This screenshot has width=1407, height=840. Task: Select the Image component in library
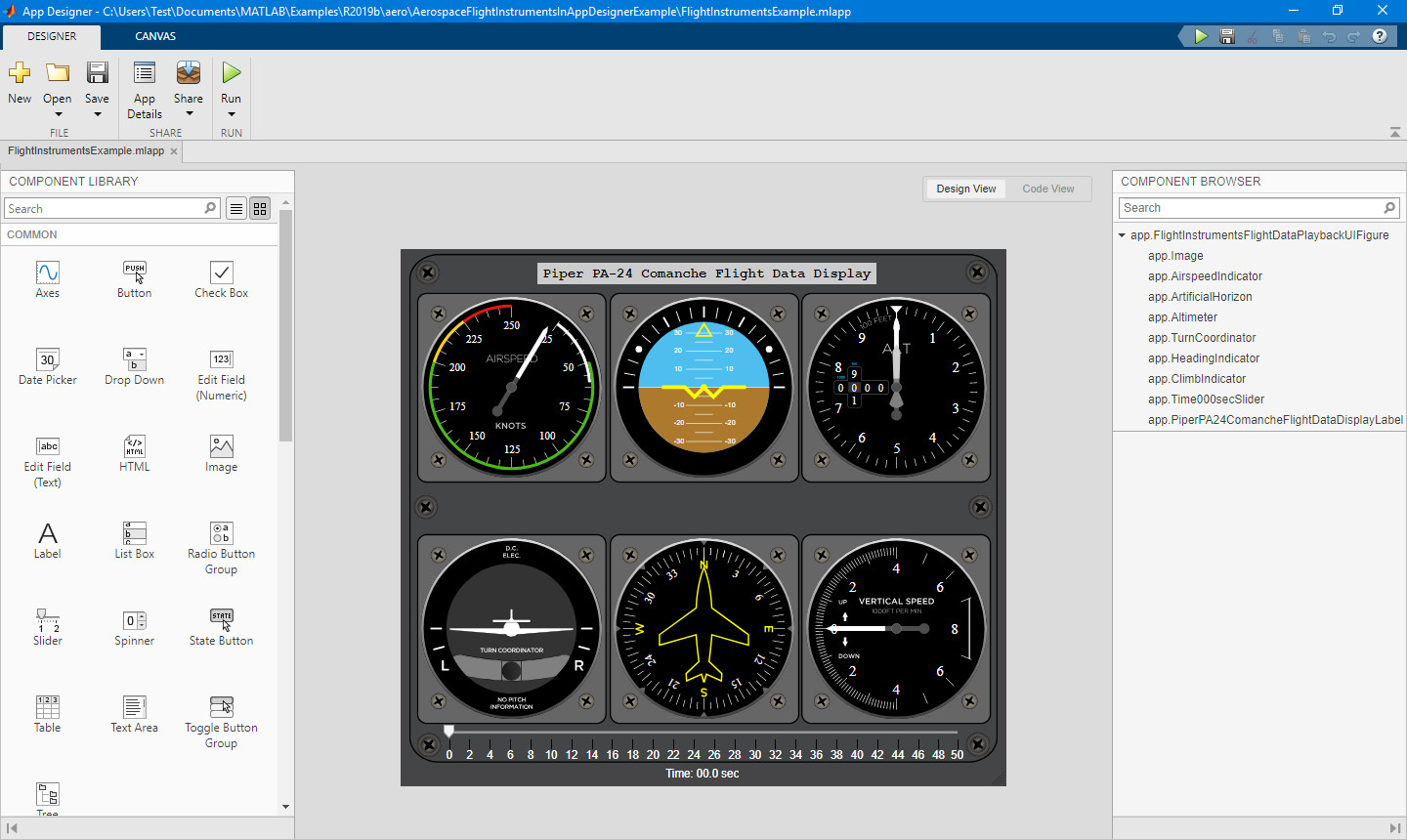[222, 453]
